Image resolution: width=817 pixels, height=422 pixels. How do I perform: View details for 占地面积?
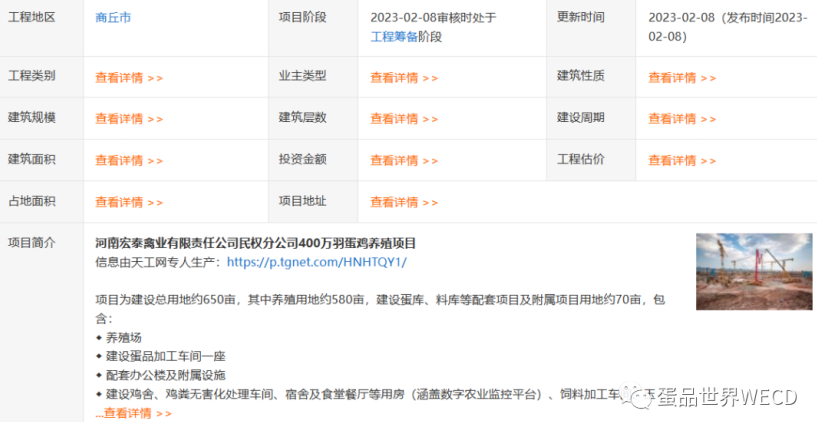click(128, 202)
